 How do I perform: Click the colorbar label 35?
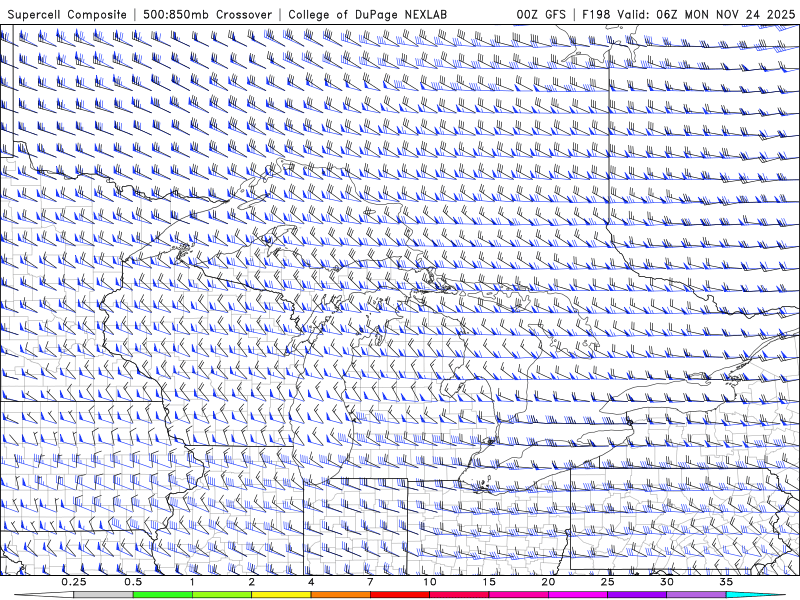pos(726,582)
